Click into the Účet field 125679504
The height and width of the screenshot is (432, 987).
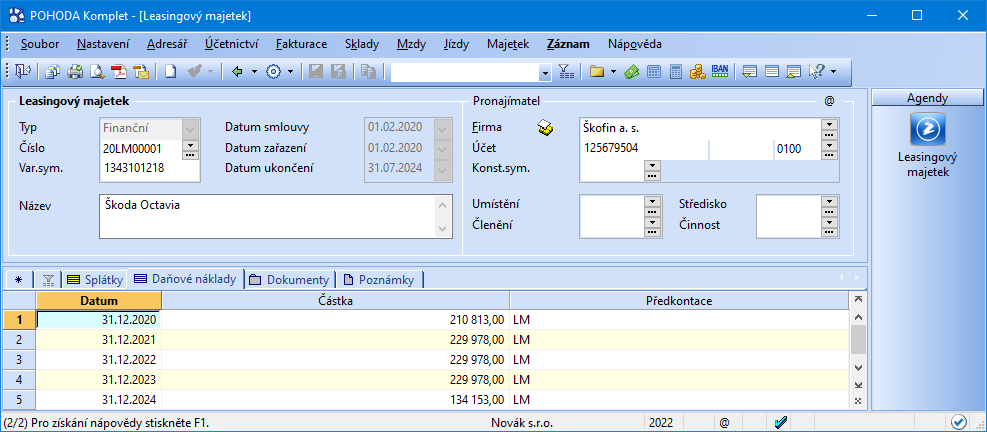point(643,149)
